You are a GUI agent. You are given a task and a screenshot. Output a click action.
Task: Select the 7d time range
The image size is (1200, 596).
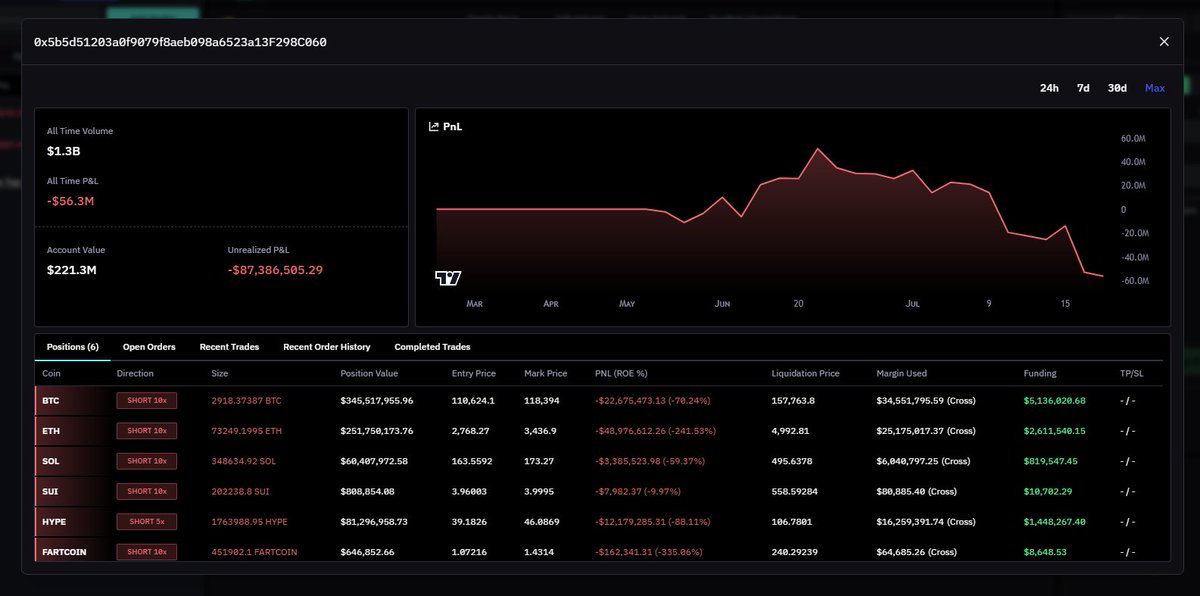[x=1083, y=88]
